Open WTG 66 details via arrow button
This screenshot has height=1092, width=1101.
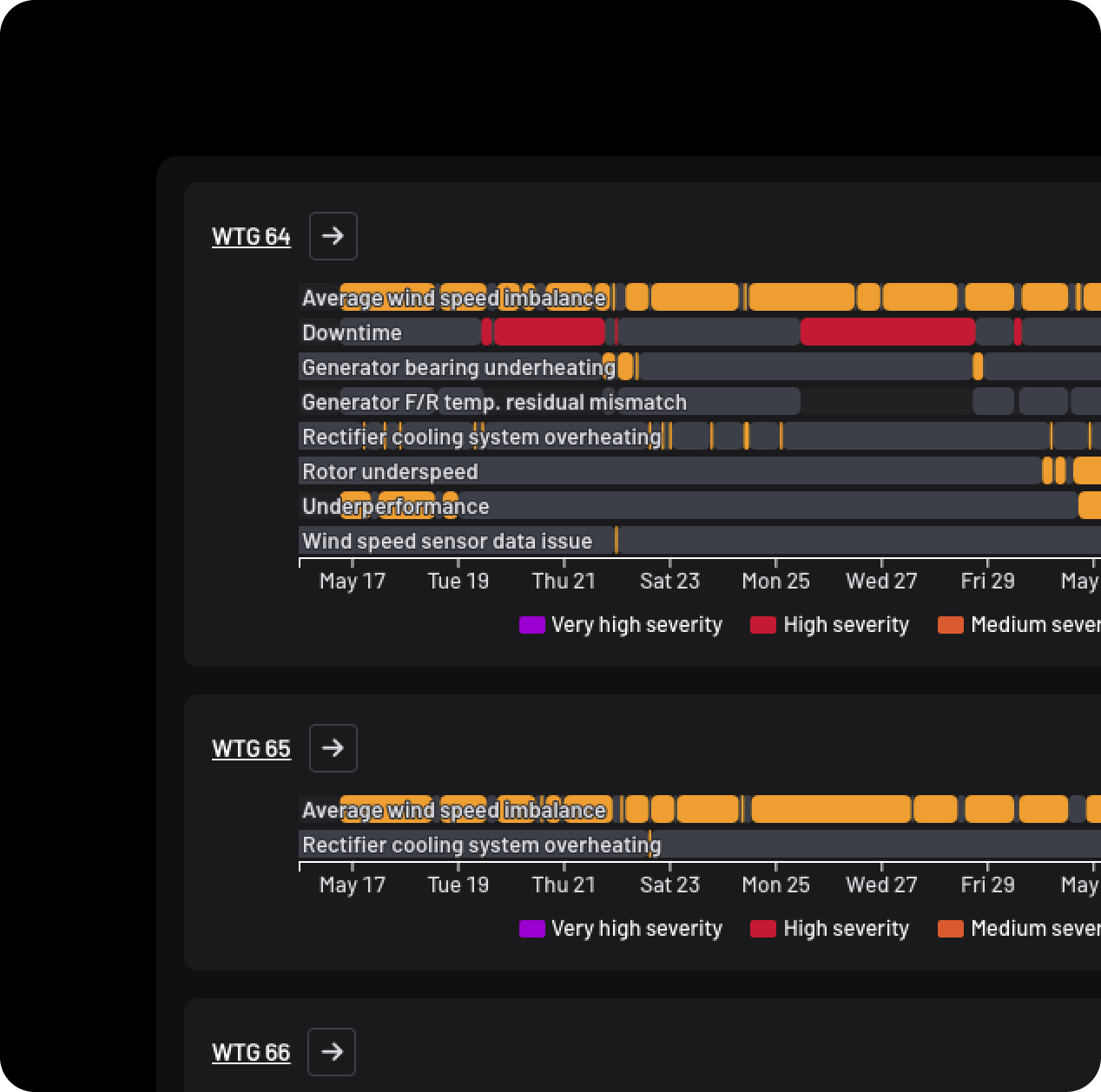click(x=333, y=1052)
